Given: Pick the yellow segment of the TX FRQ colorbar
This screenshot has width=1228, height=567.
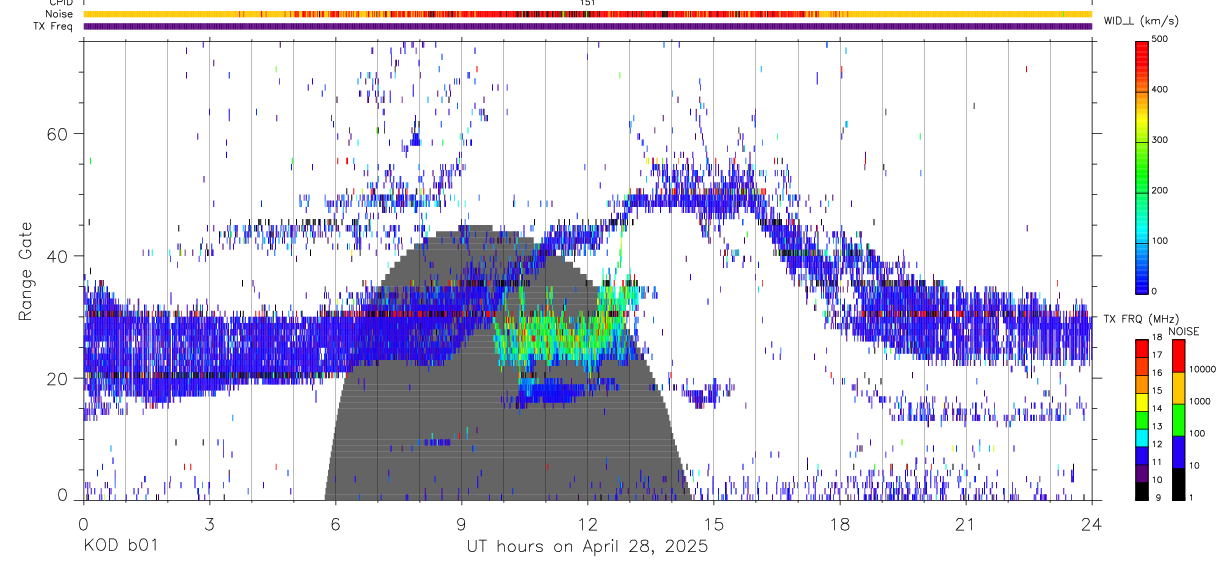Looking at the screenshot, I should (x=1141, y=402).
